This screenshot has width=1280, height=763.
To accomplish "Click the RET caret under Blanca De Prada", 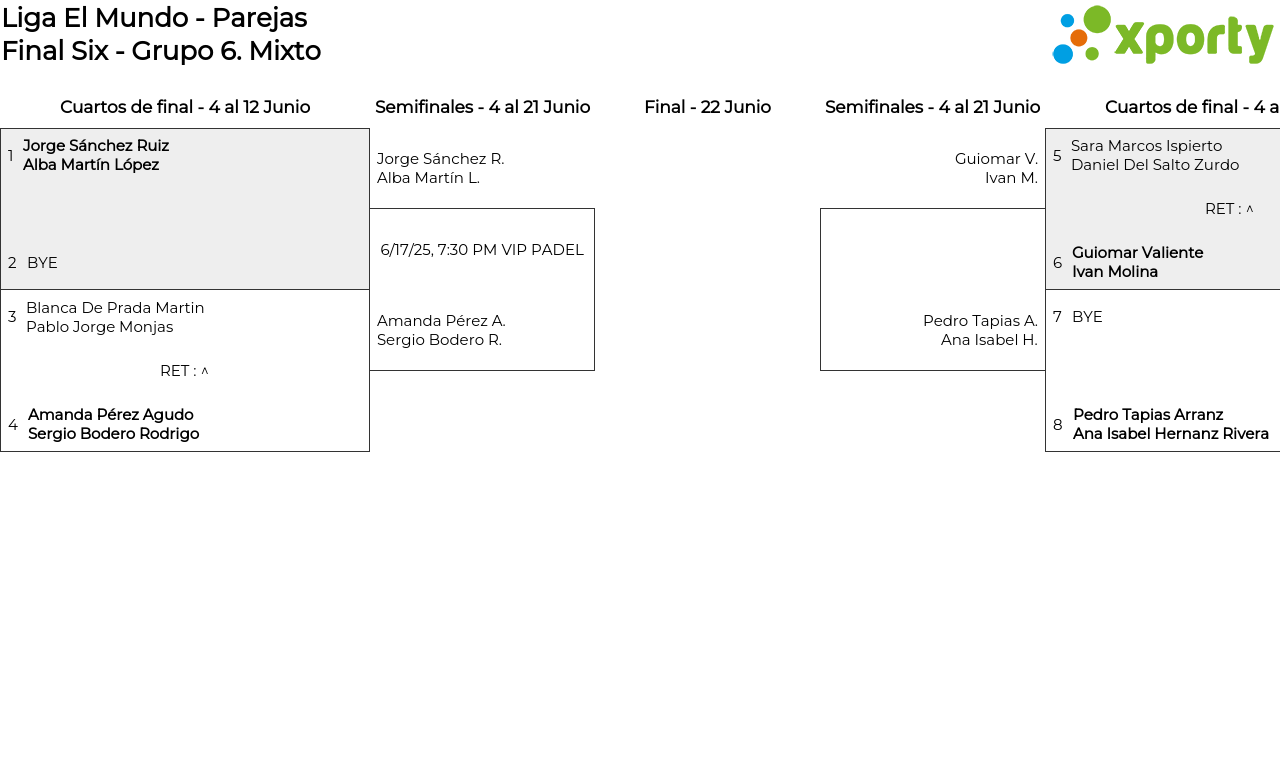I will [x=205, y=371].
